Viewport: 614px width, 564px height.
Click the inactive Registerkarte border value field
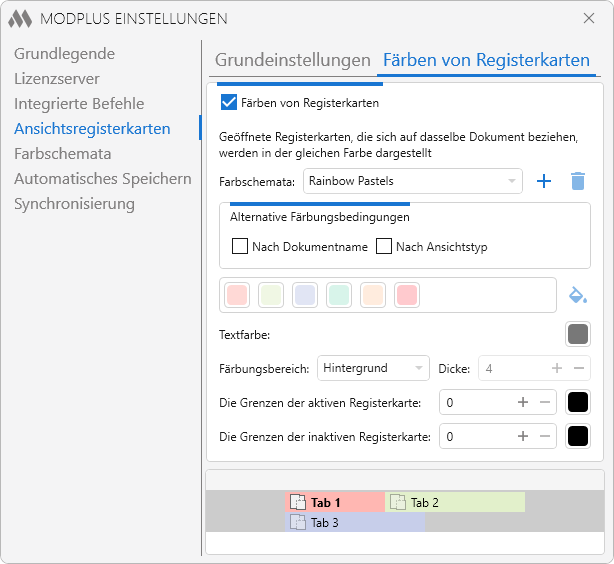498,436
